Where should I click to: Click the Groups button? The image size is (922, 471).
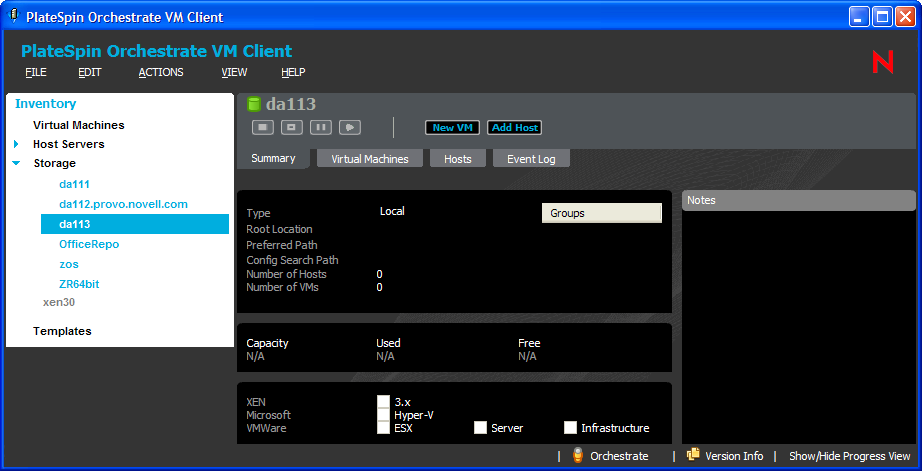point(602,213)
